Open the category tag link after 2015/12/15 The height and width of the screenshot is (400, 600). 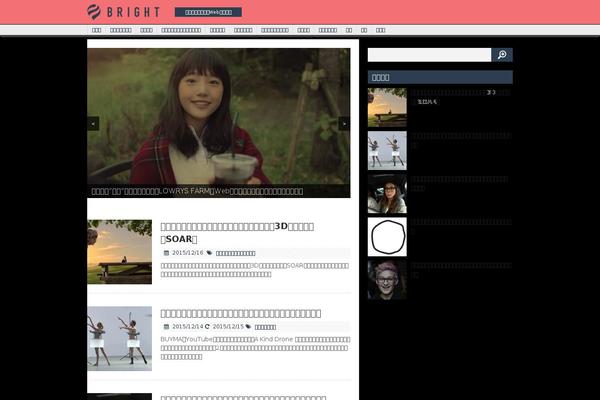[265, 327]
